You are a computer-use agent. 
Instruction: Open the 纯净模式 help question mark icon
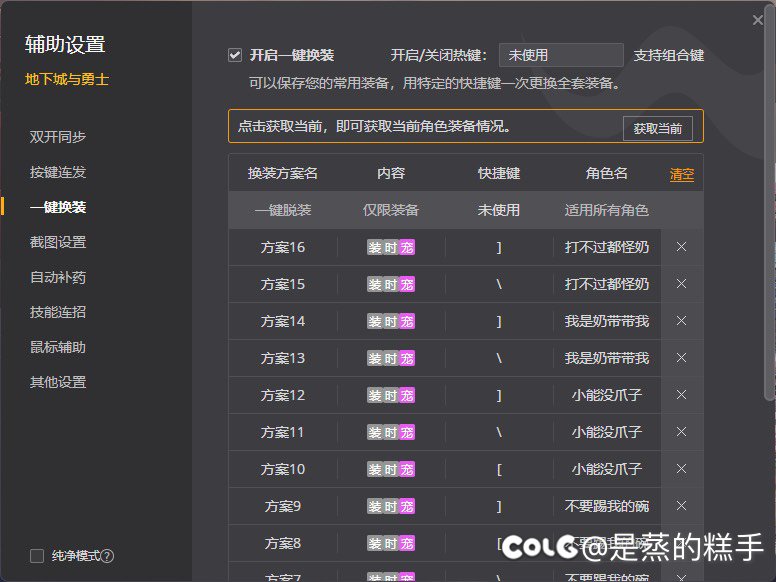tap(107, 556)
